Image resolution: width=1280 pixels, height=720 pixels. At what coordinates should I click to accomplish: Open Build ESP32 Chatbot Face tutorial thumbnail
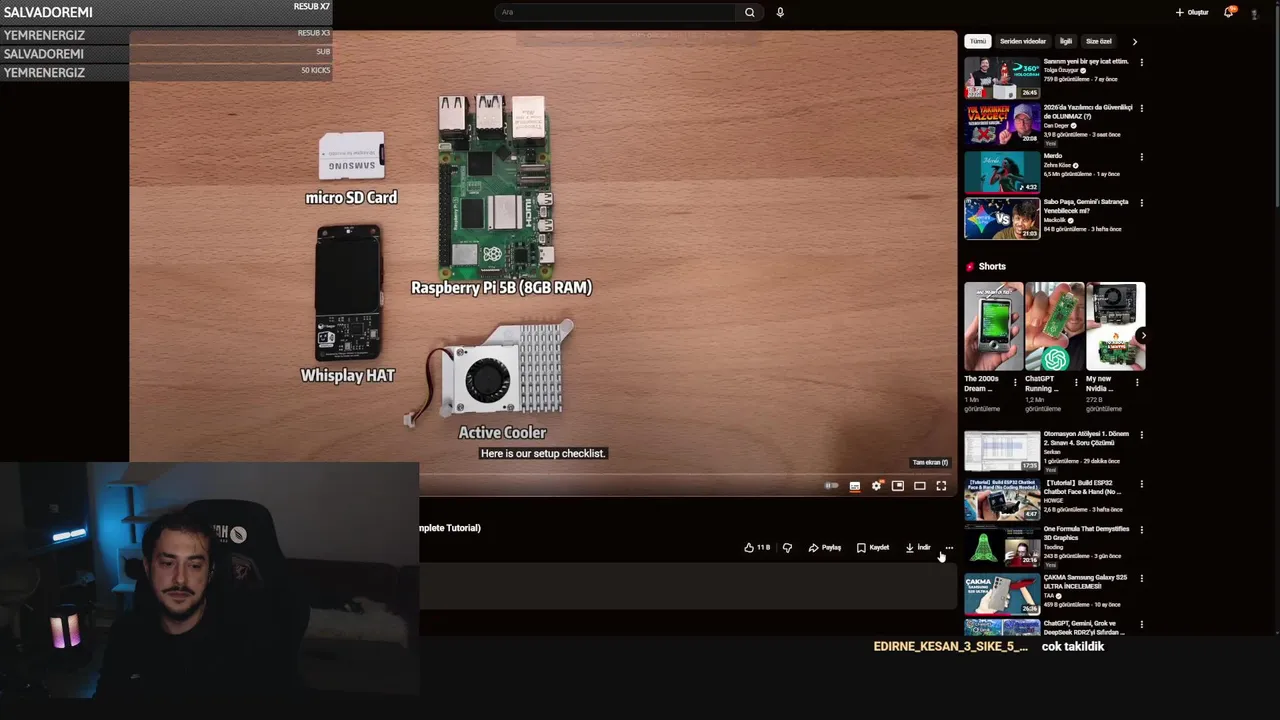pyautogui.click(x=1002, y=501)
